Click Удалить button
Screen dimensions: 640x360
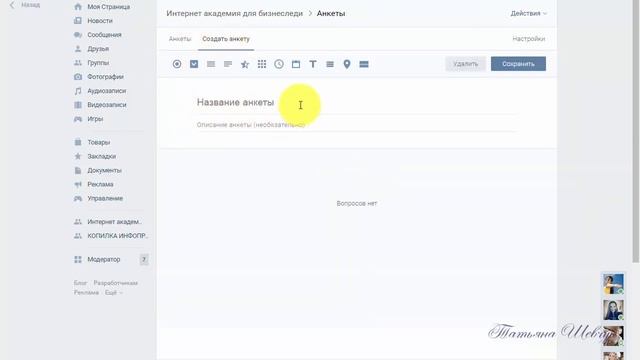tap(465, 64)
